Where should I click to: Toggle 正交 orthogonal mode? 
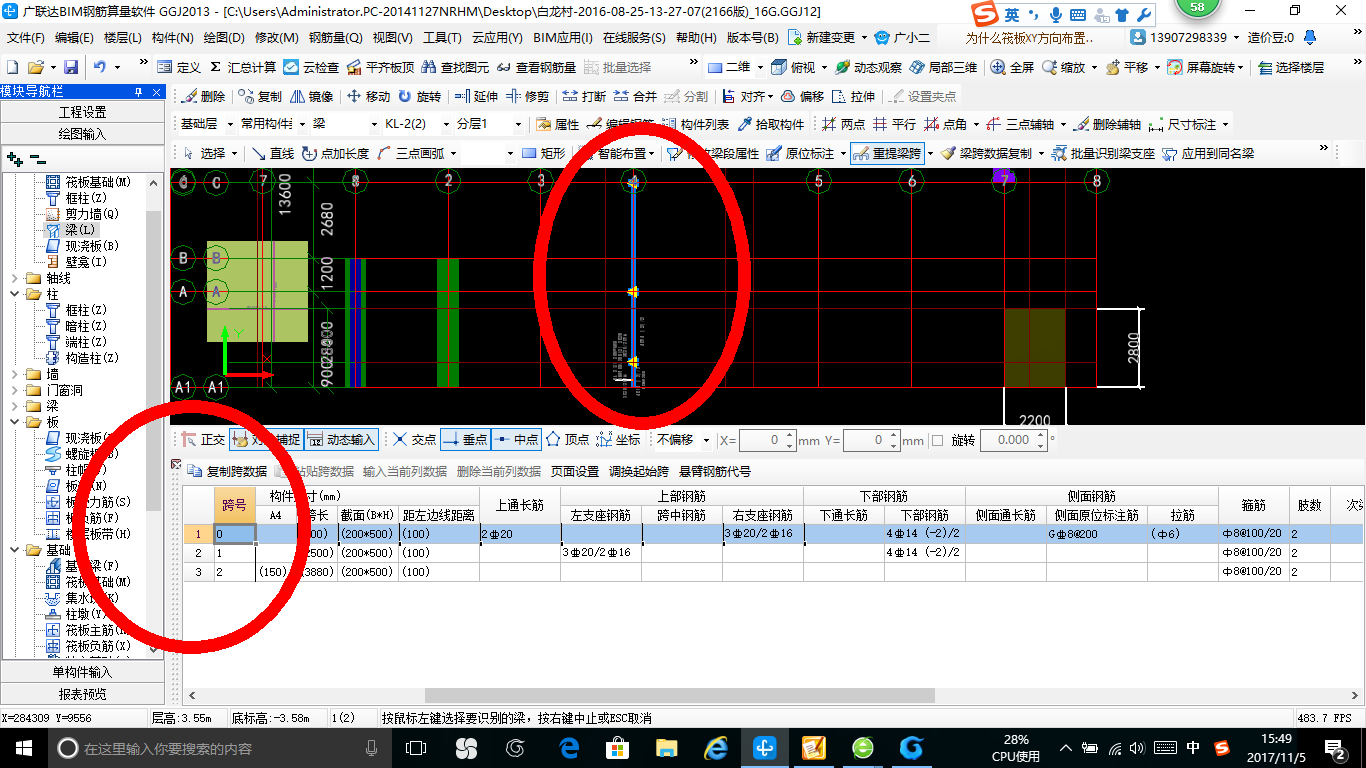coord(203,439)
